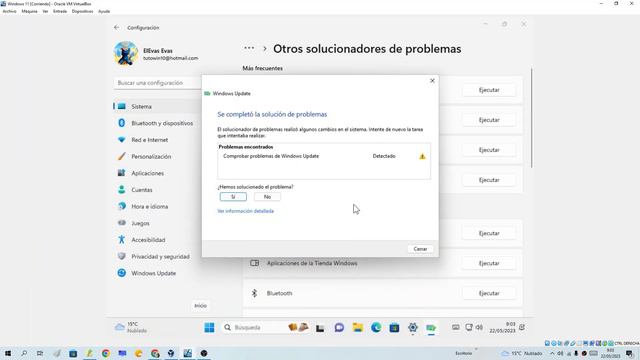Run the Bluetooth troubleshooter with Ejecutar

[489, 293]
